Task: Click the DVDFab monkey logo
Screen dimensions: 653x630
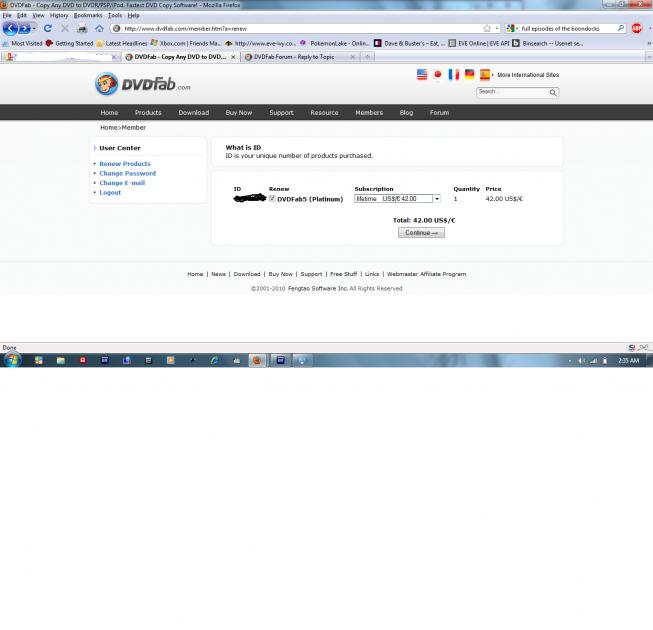Action: point(107,84)
